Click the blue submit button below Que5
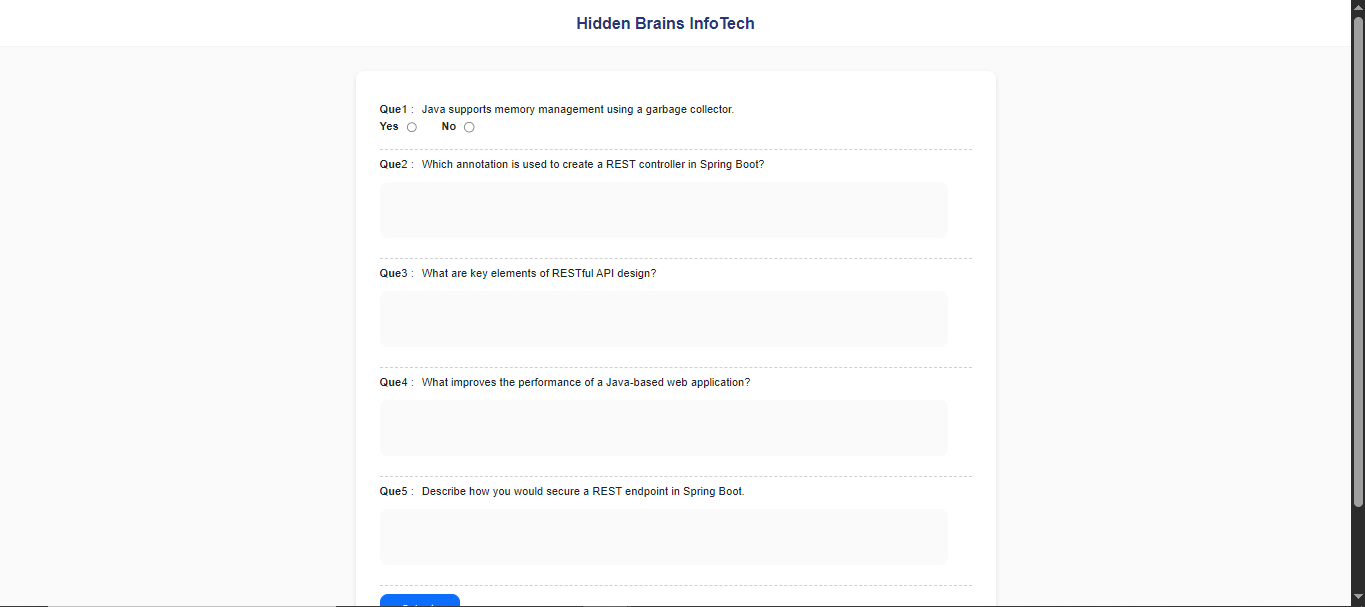This screenshot has height=607, width=1365. pos(420,601)
